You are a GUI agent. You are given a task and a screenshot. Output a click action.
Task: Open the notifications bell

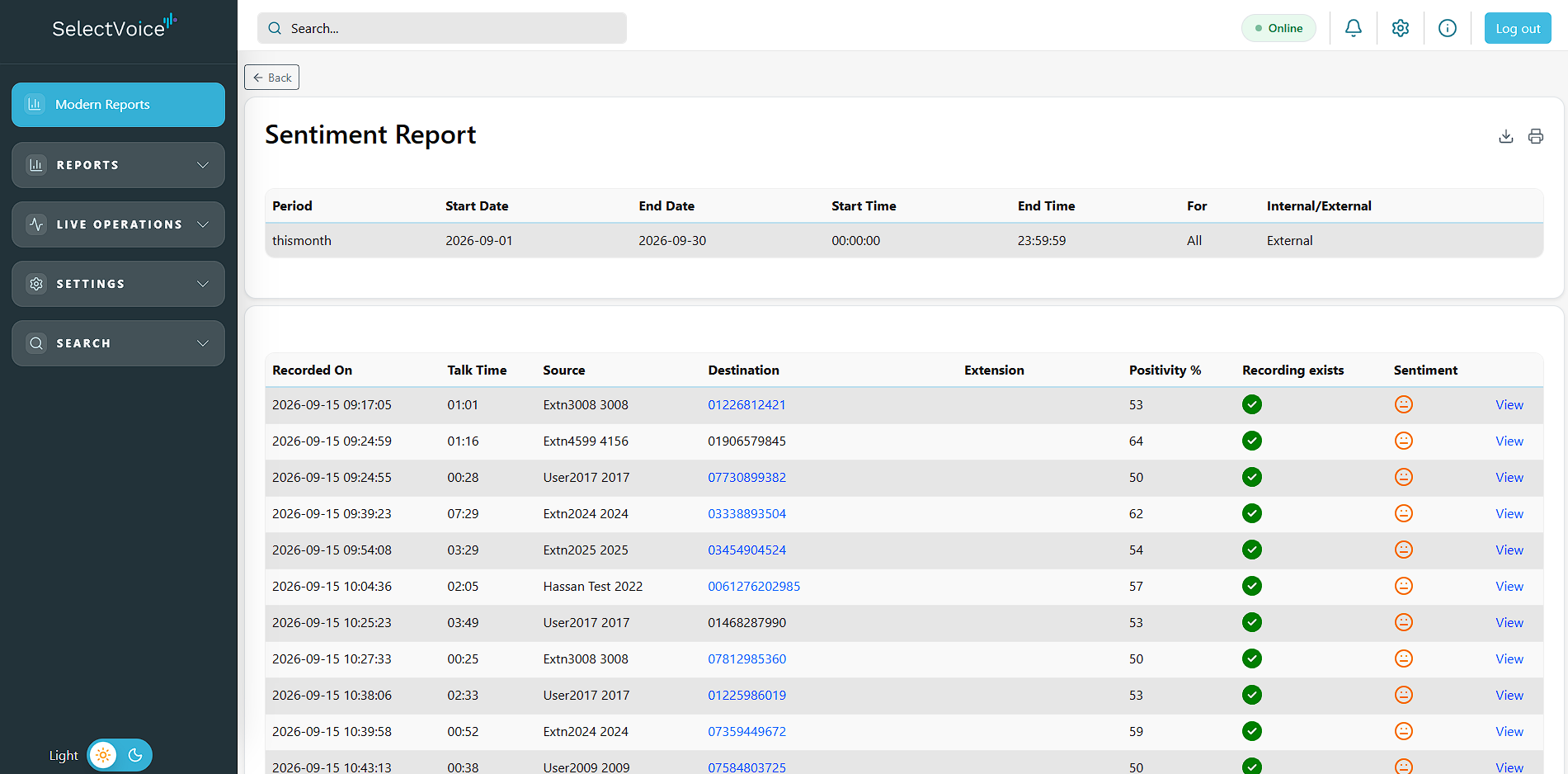coord(1354,28)
